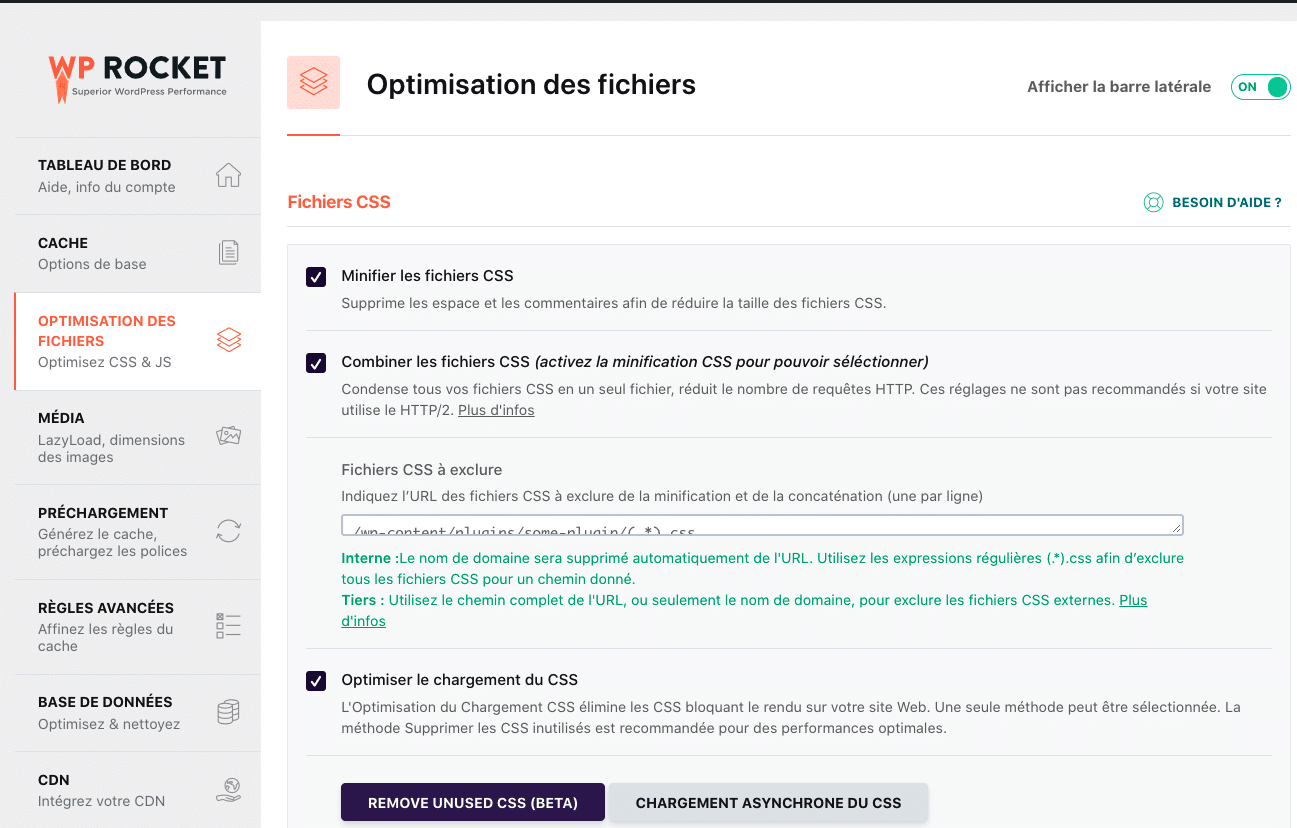Click the Média image icon
This screenshot has height=828, width=1297.
tap(228, 435)
